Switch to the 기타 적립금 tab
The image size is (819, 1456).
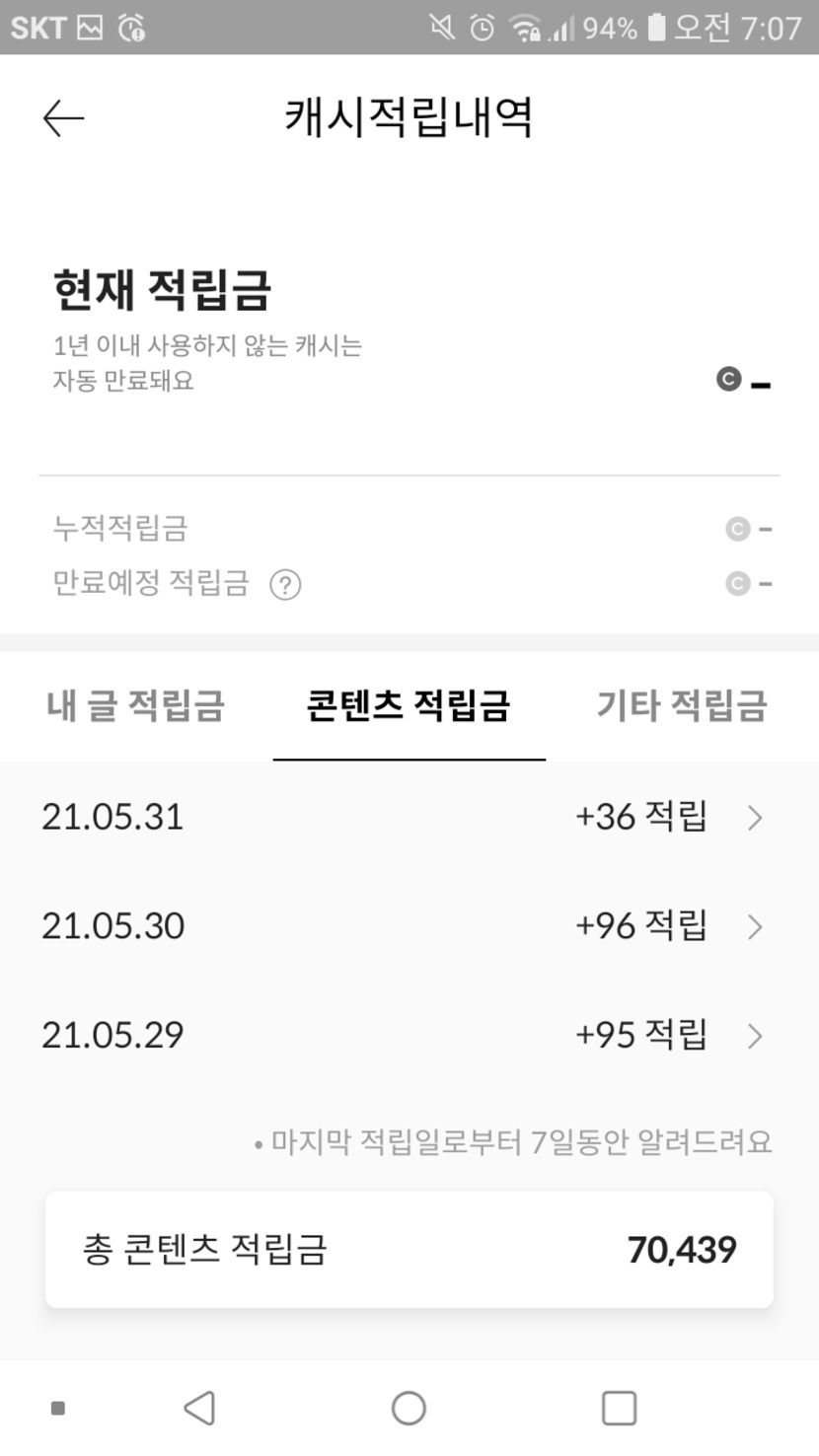(681, 705)
